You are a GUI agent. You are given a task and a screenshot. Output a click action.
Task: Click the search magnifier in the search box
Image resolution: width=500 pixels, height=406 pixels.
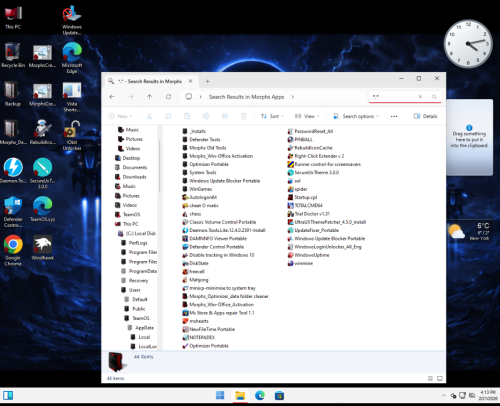434,97
